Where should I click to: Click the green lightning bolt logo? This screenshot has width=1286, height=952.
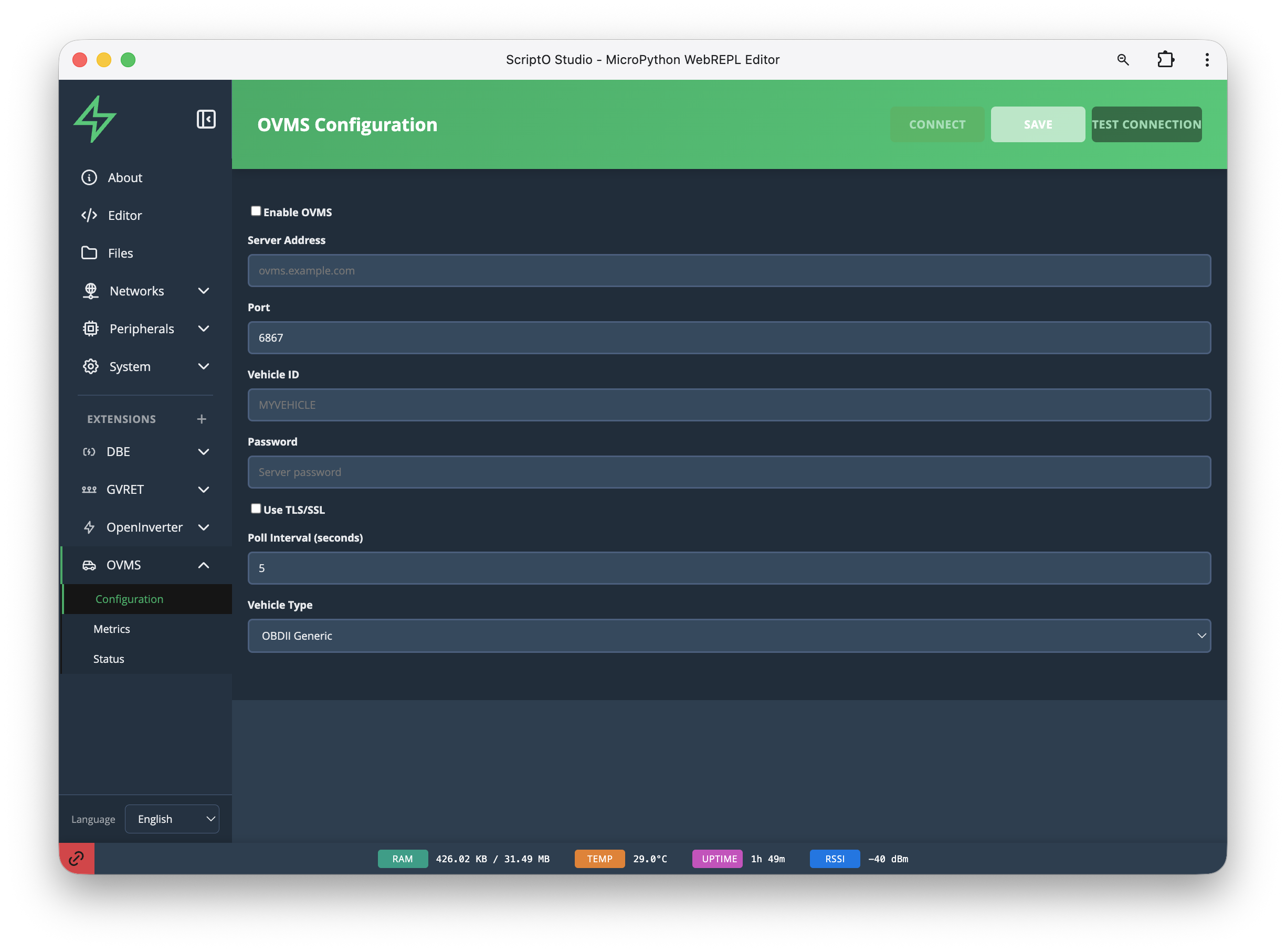tap(95, 119)
